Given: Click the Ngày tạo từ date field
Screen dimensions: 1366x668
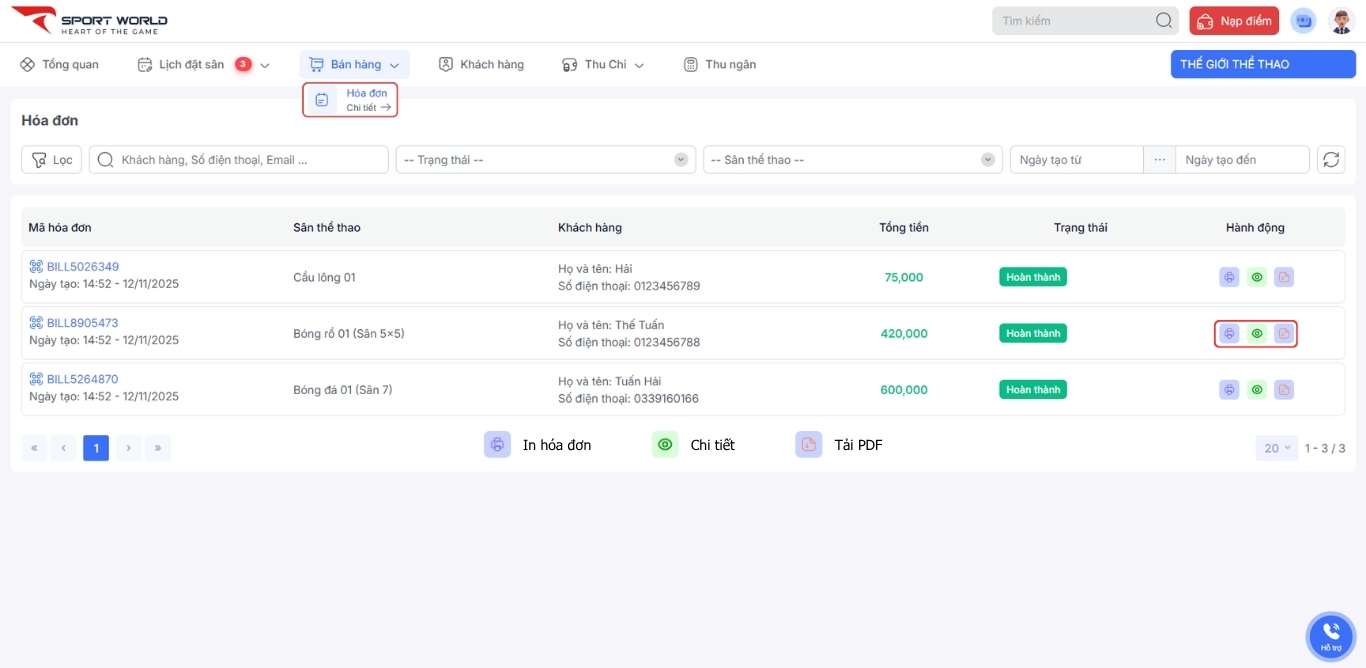Looking at the screenshot, I should (1076, 160).
